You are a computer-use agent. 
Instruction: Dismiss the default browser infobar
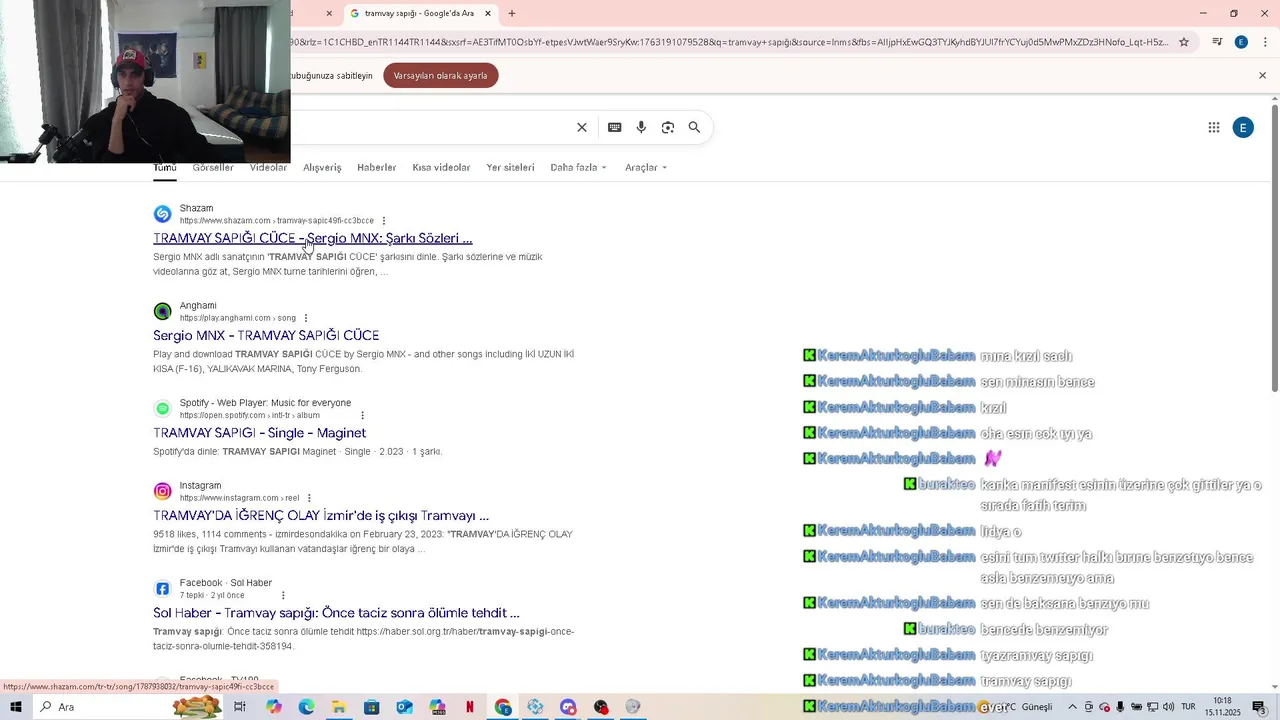point(1262,76)
